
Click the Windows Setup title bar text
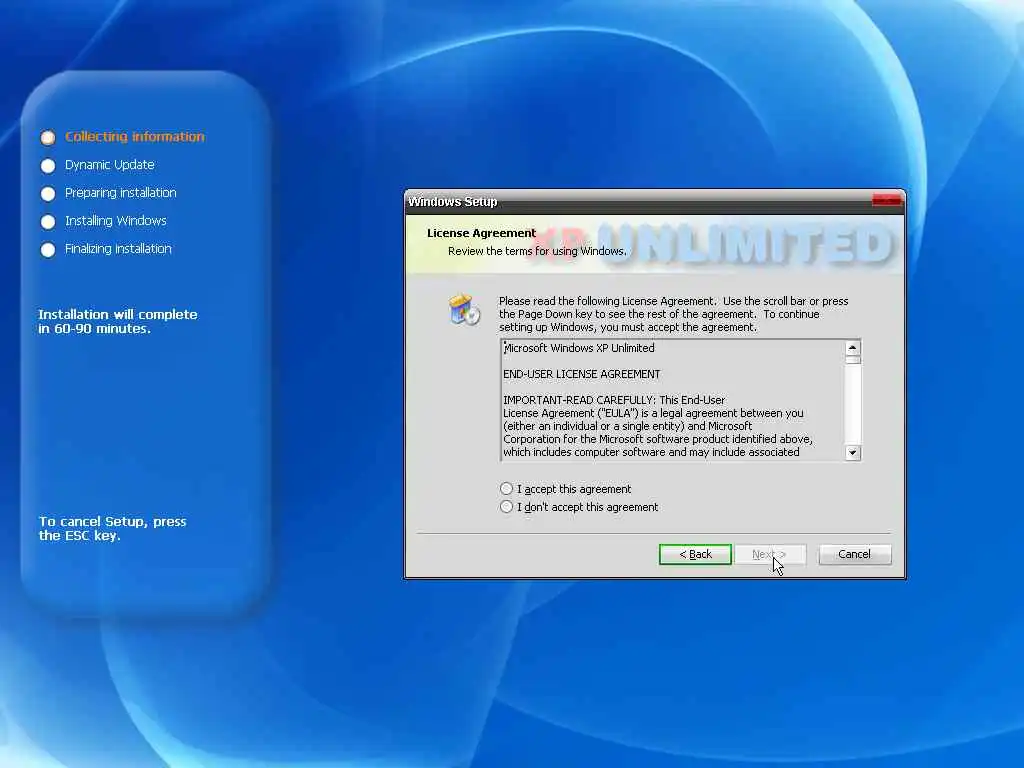(453, 202)
